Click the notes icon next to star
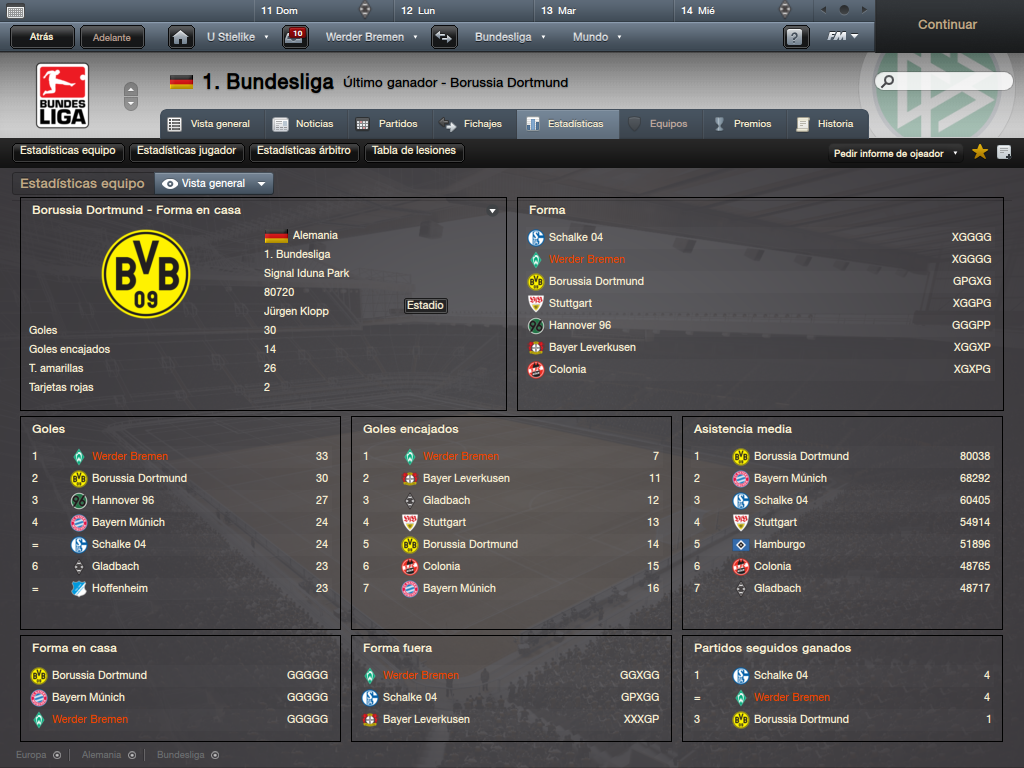The height and width of the screenshot is (768, 1024). click(x=1004, y=152)
